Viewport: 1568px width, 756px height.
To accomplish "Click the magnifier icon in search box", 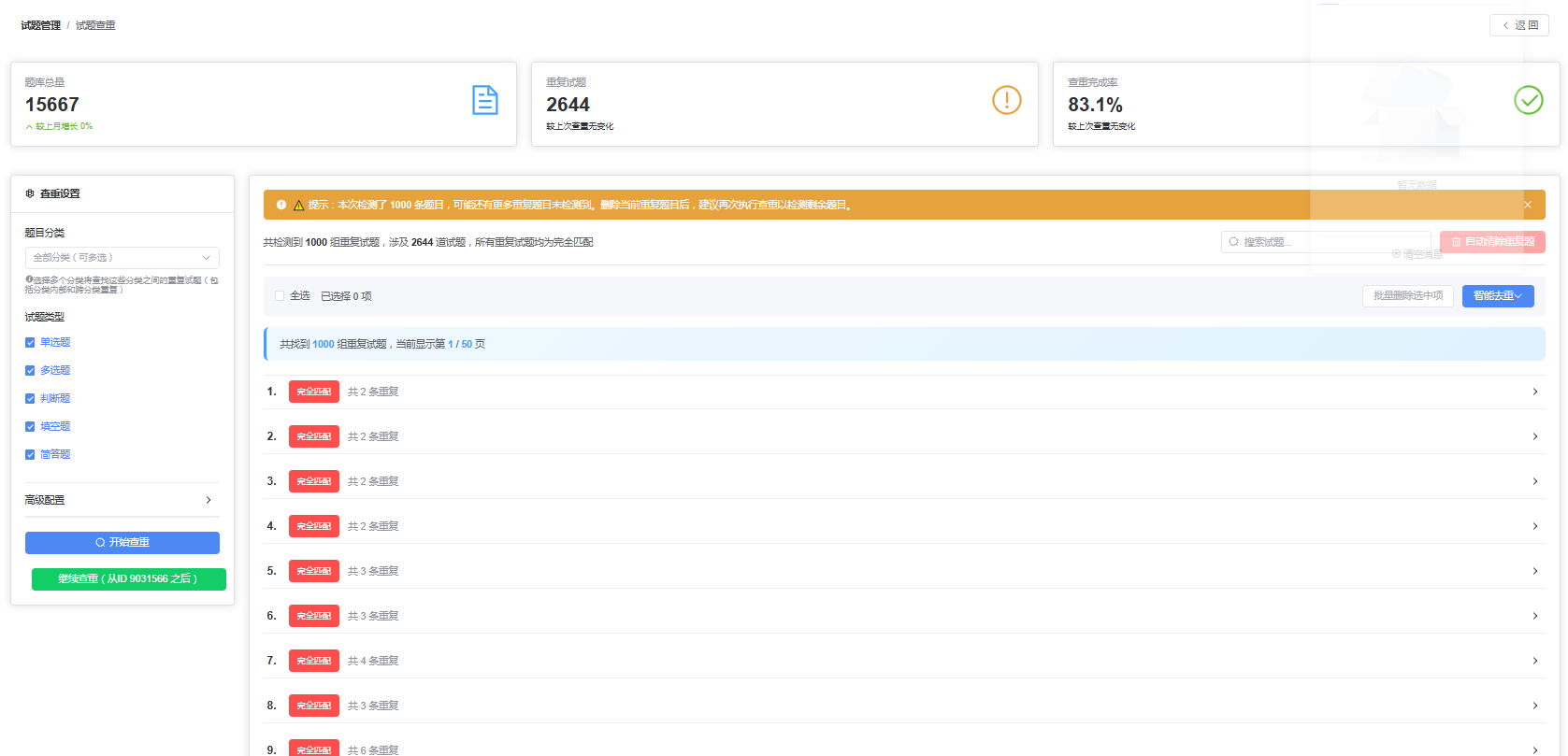I will coord(1234,242).
